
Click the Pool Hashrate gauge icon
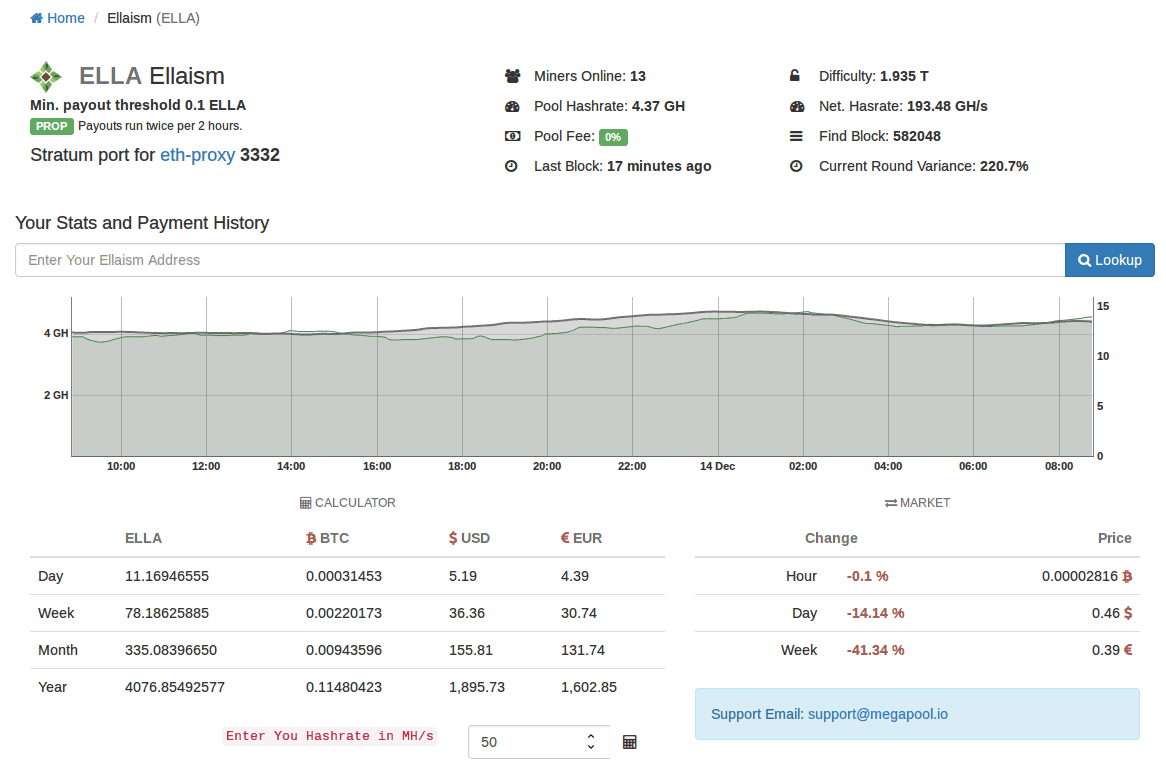coord(512,106)
